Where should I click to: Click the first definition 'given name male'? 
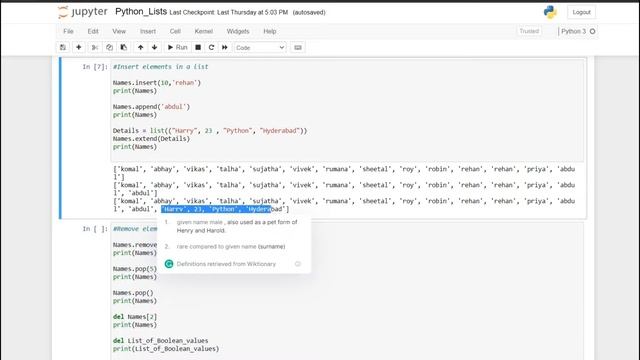pyautogui.click(x=237, y=226)
